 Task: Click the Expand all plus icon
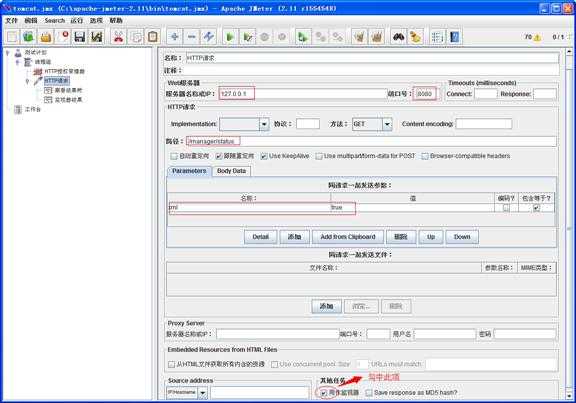click(174, 37)
